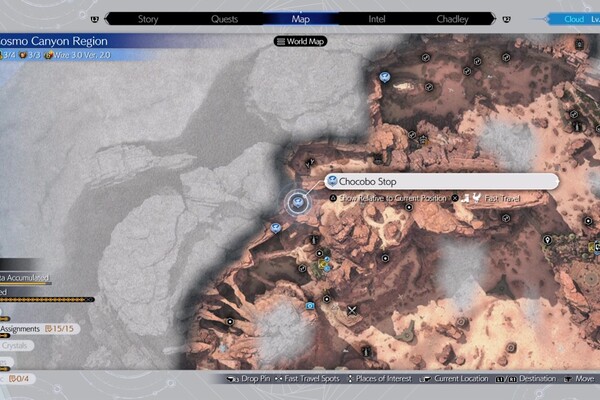Click the Chocobo Stop icon inside tooltip
This screenshot has width=600, height=400.
(332, 181)
